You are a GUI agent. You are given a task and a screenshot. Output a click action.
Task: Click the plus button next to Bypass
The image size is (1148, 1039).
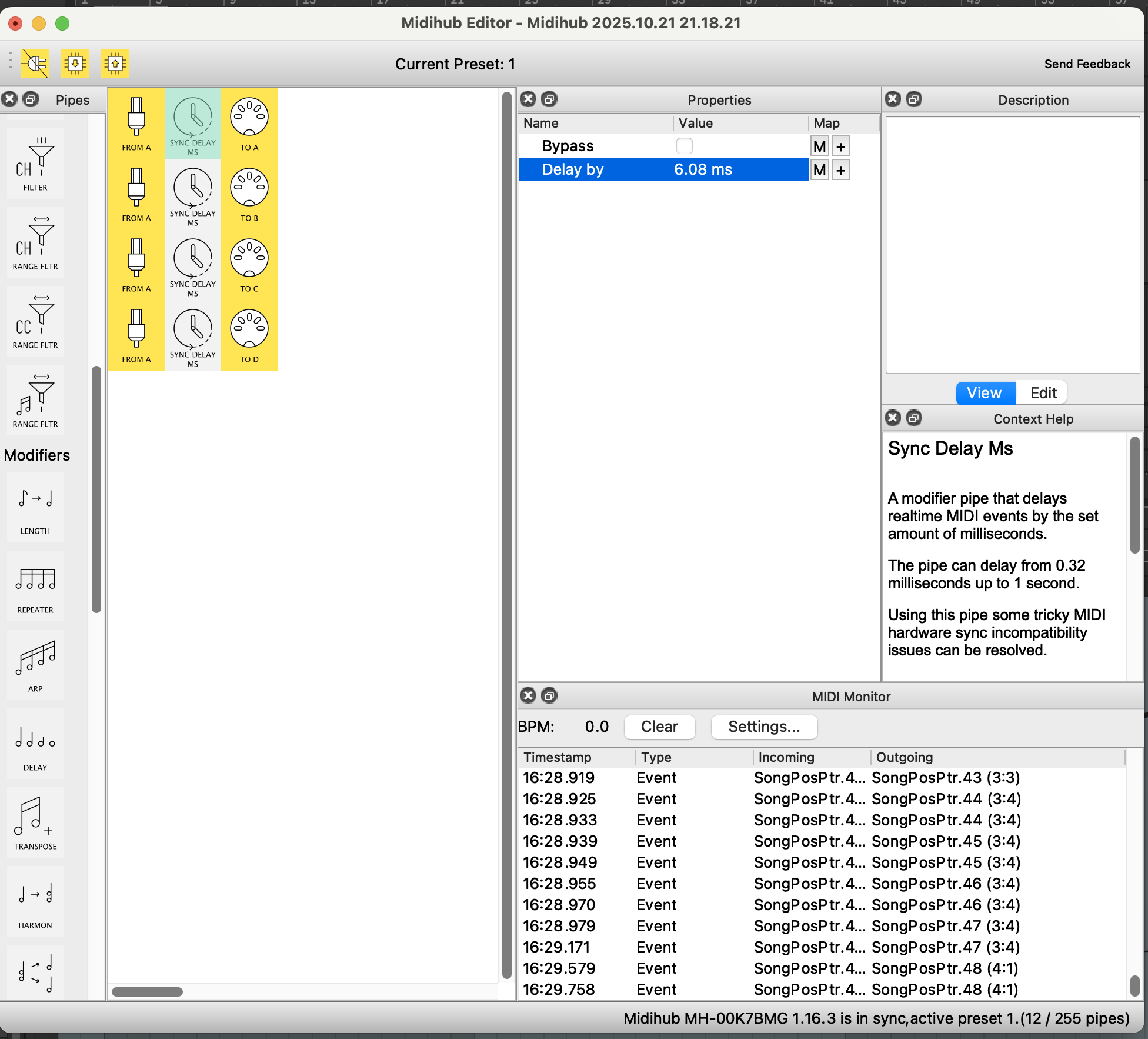pos(841,146)
